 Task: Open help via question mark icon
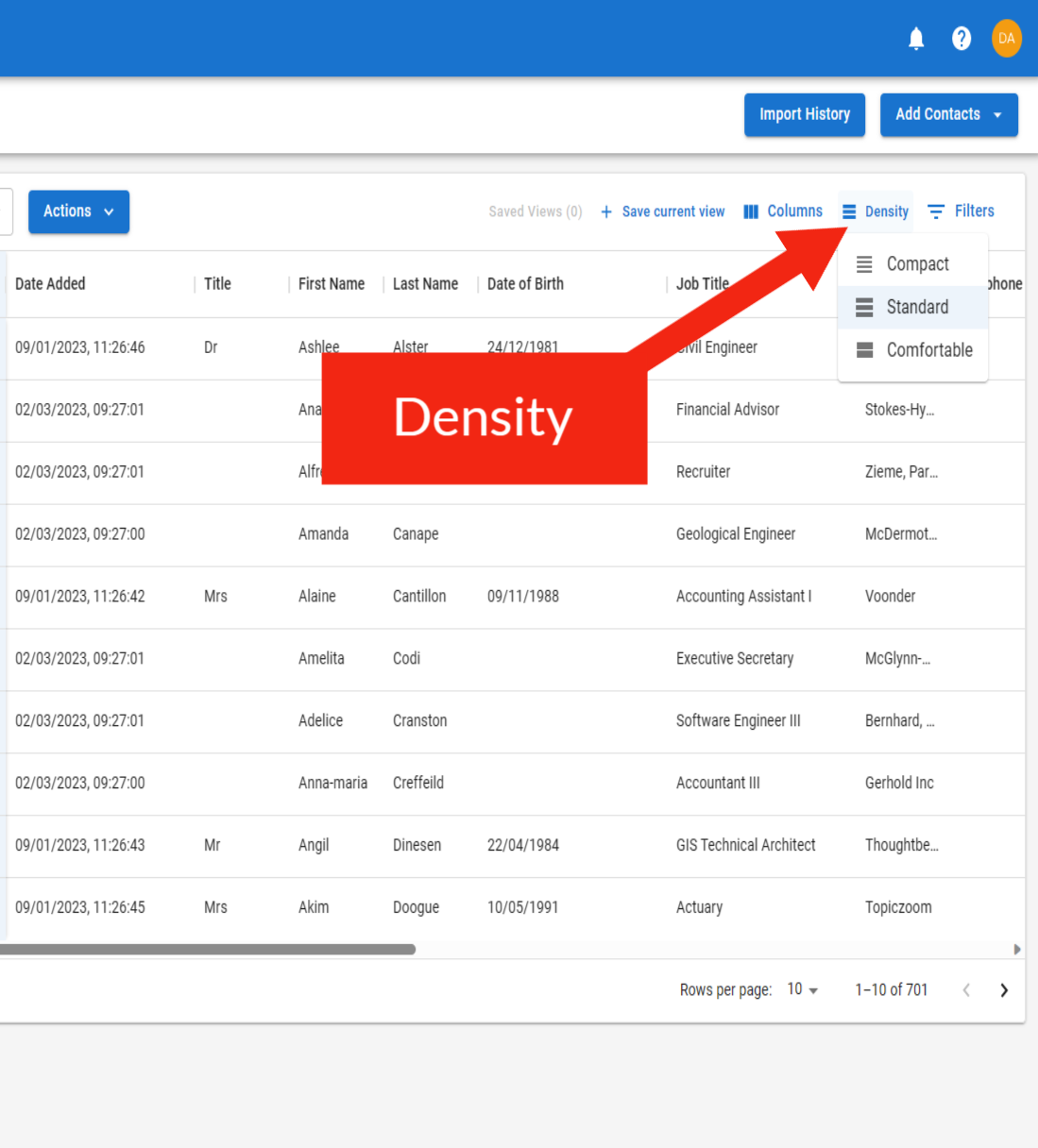(x=961, y=39)
